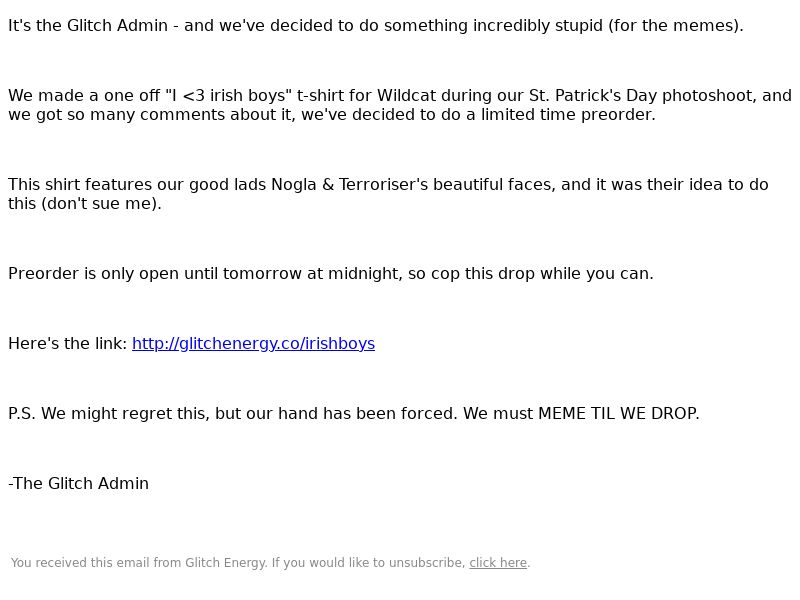Click the text 'Here's the link:'
This screenshot has width=800, height=600.
pos(67,343)
